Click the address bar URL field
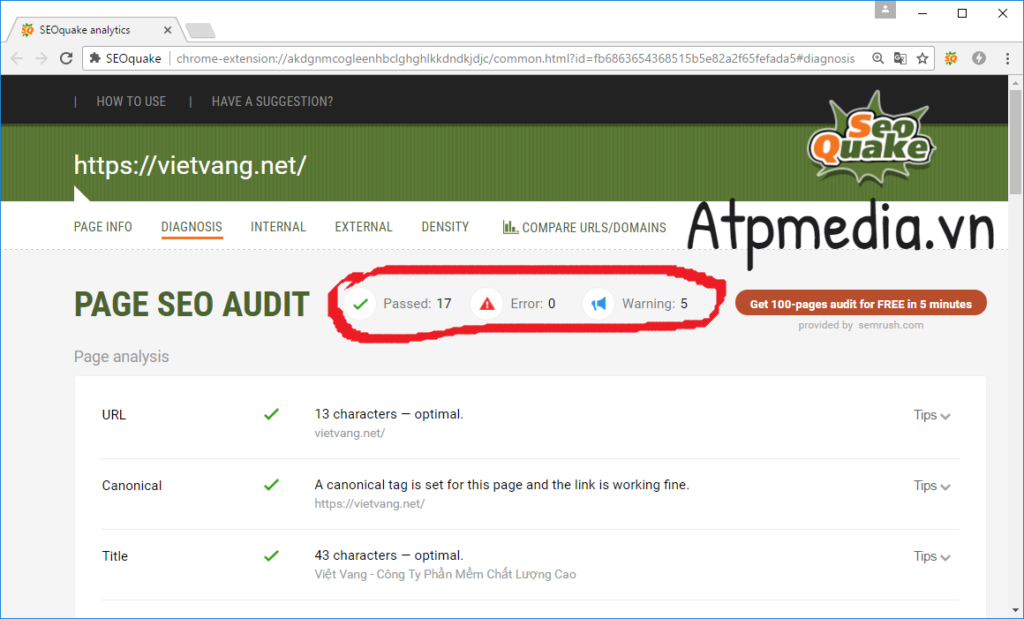Viewport: 1024px width, 619px height. (515, 58)
